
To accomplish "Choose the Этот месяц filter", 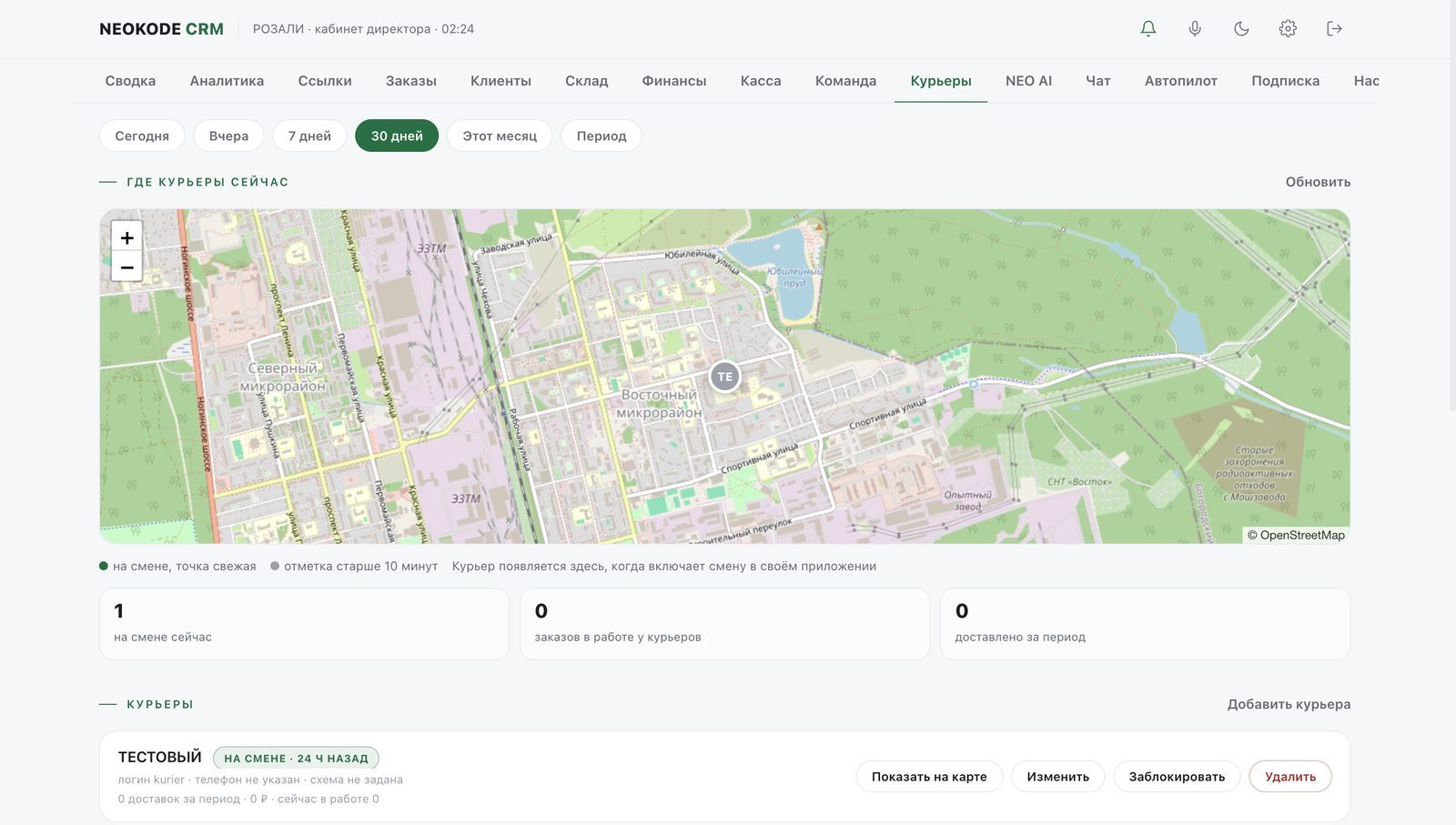I will click(x=500, y=136).
